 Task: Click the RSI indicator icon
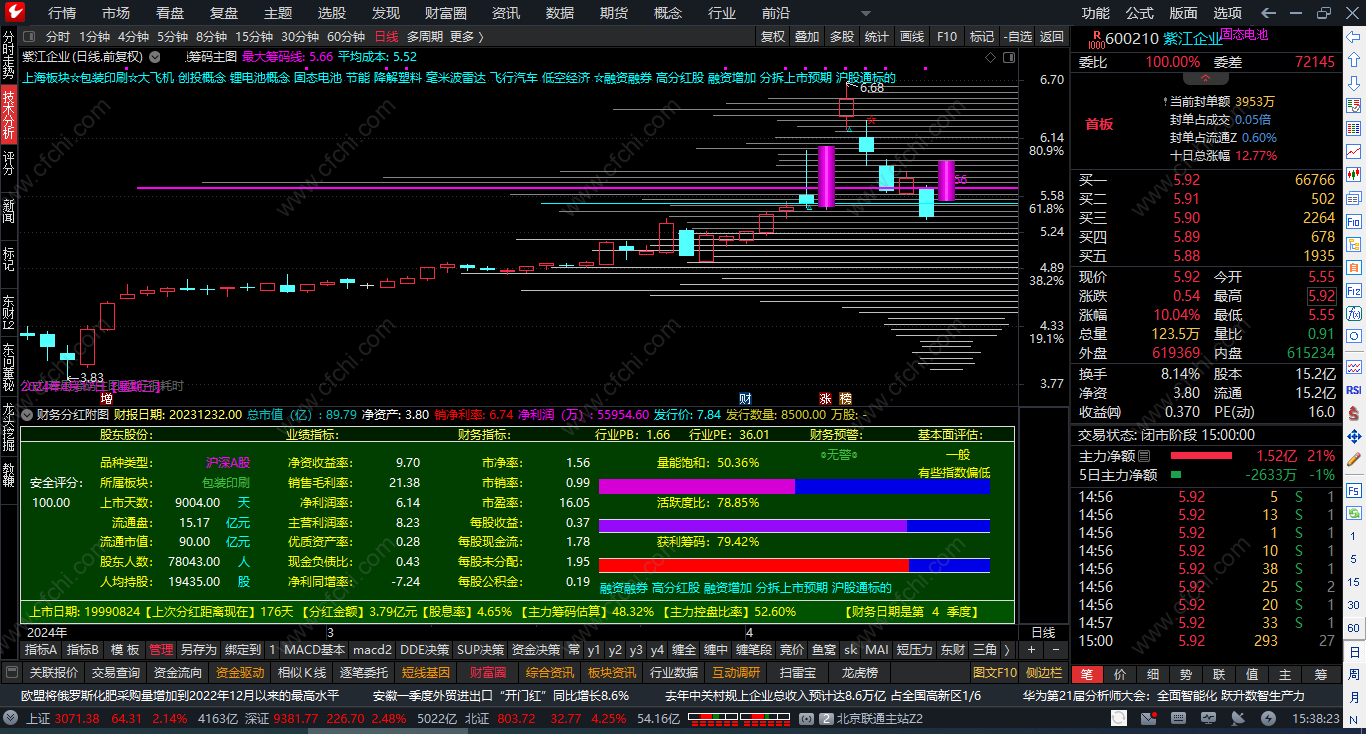tap(1354, 390)
